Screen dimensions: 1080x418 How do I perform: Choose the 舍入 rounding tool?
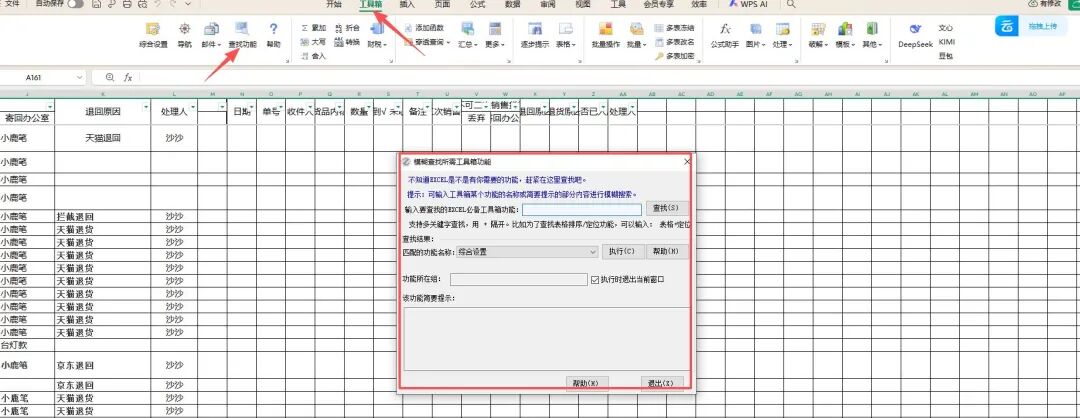pos(314,56)
